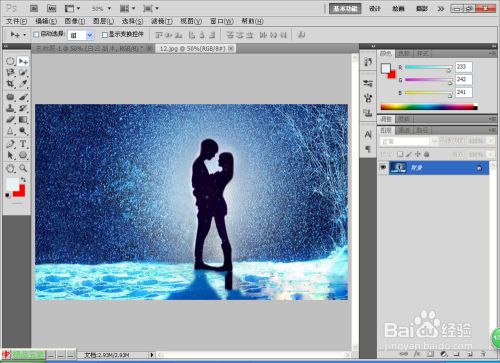The height and width of the screenshot is (363, 500).
Task: Open the 文件(F) menu
Action: point(16,21)
